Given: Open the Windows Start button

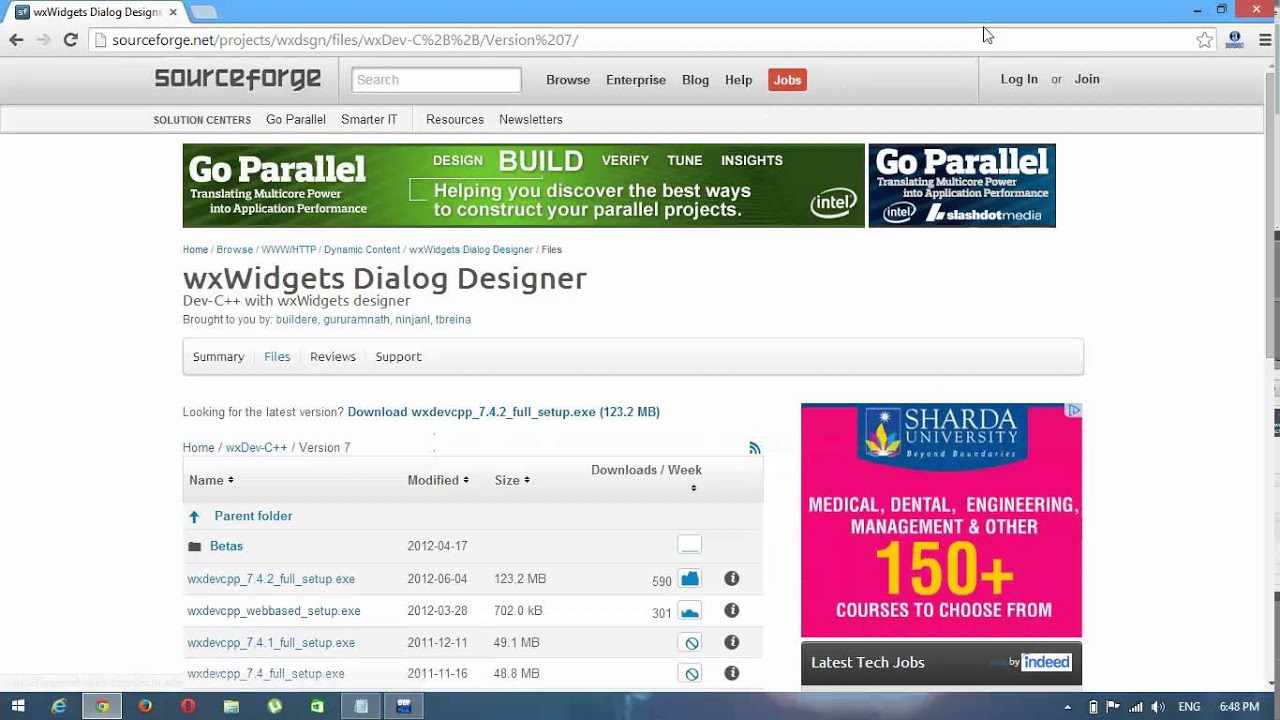Looking at the screenshot, I should click(18, 706).
